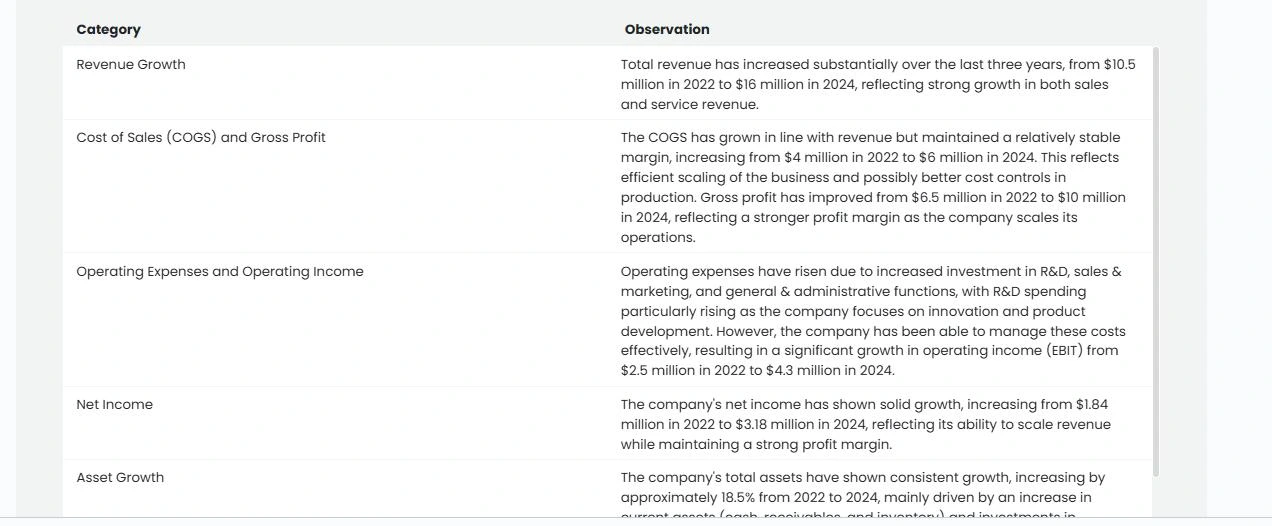Select the Asset Growth category cell
This screenshot has width=1272, height=526.
coord(120,477)
